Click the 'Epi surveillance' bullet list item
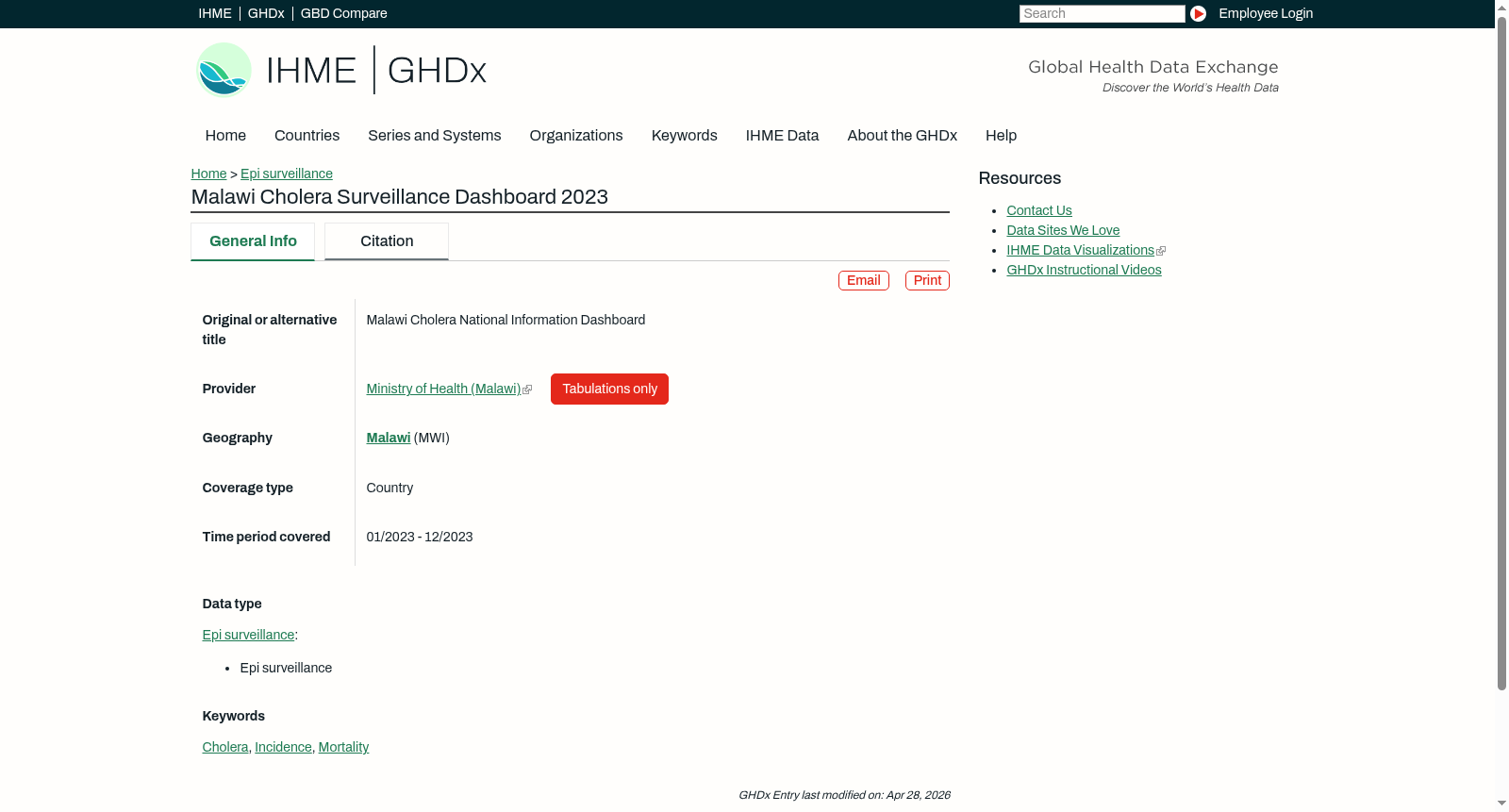1509x812 pixels. (286, 669)
